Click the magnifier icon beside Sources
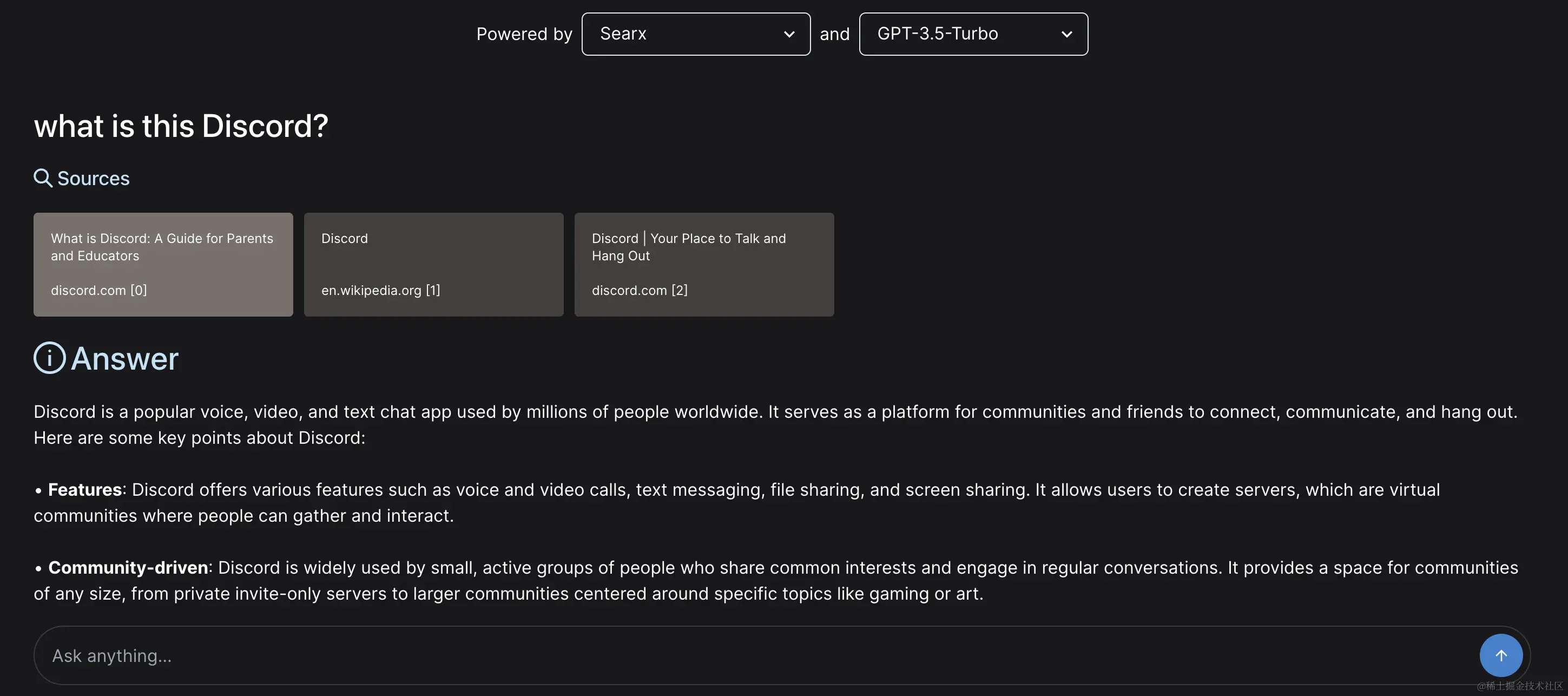 click(x=43, y=179)
